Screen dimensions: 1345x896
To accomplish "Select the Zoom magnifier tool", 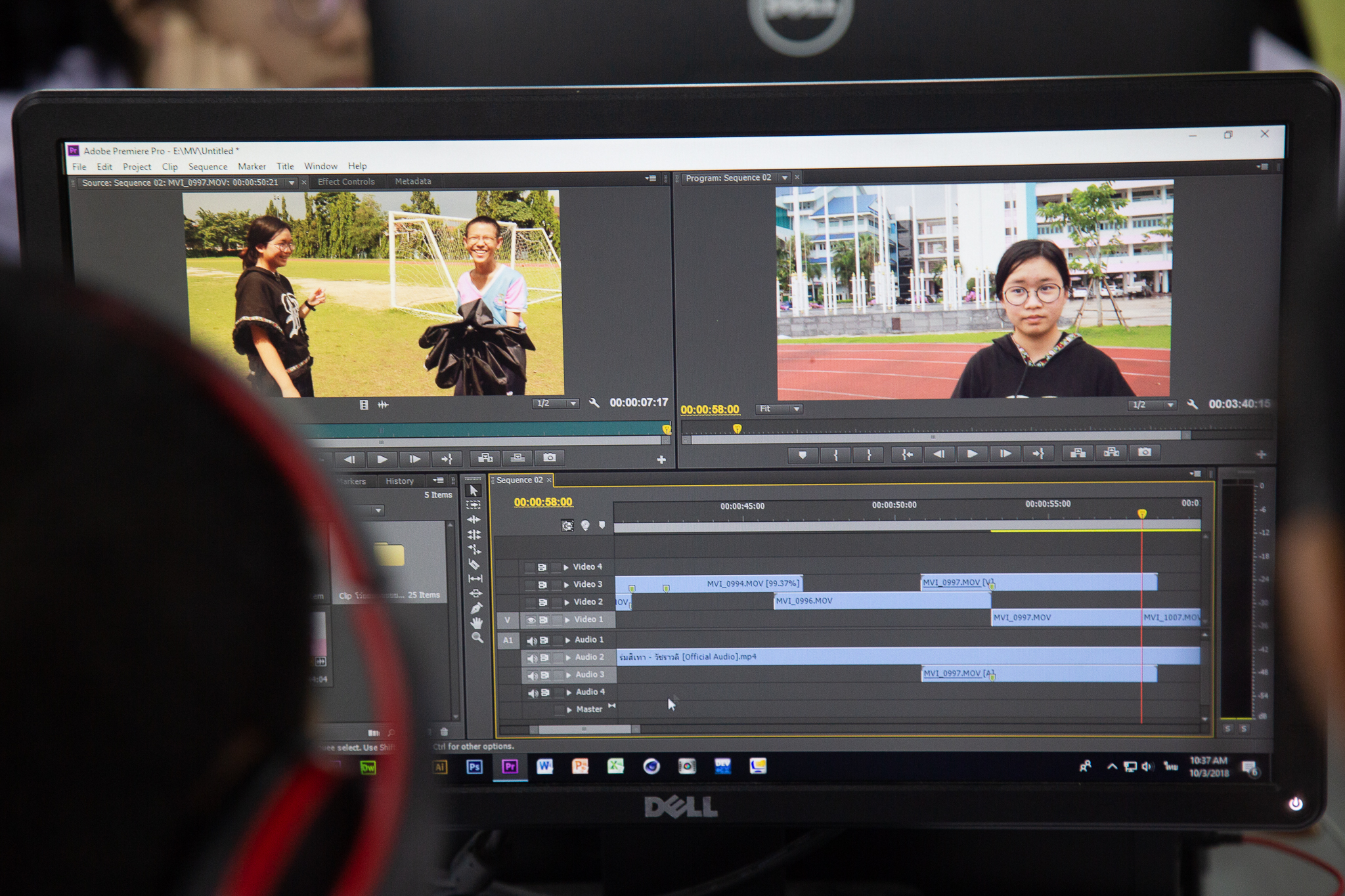I will point(477,637).
